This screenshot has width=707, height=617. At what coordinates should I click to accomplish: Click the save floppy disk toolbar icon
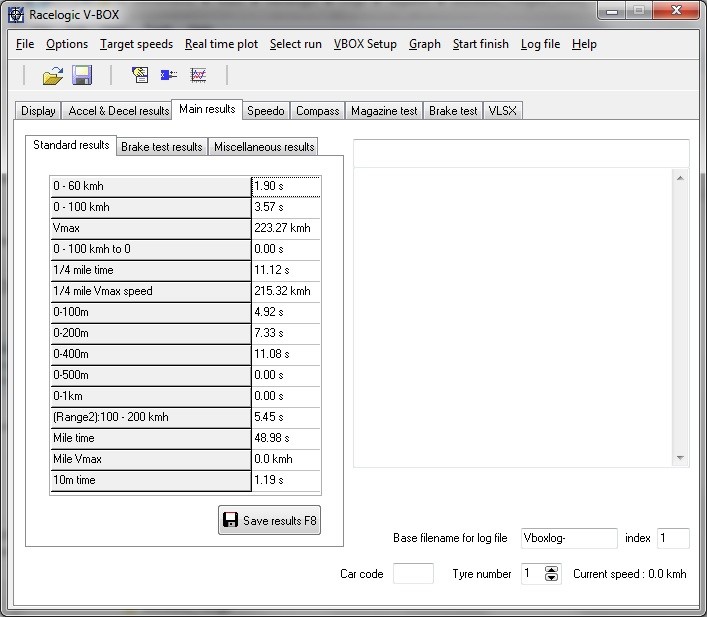click(x=82, y=75)
